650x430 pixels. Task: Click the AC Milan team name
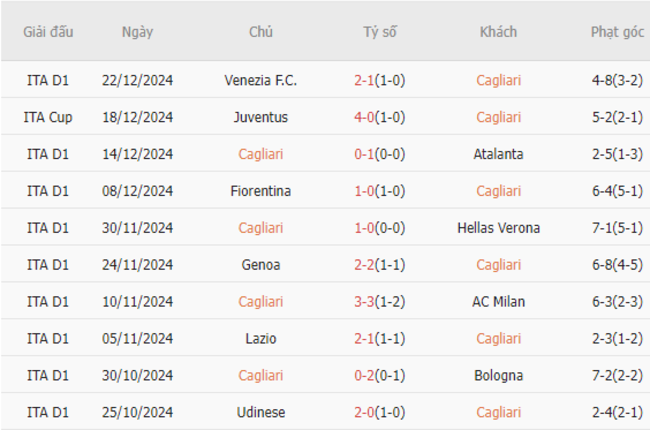[498, 301]
